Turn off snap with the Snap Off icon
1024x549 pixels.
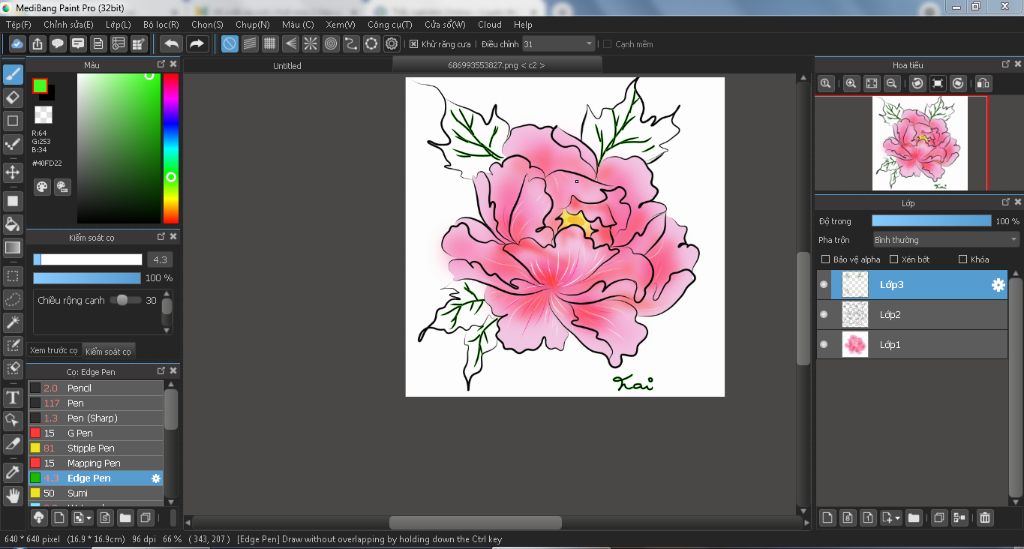[x=229, y=44]
